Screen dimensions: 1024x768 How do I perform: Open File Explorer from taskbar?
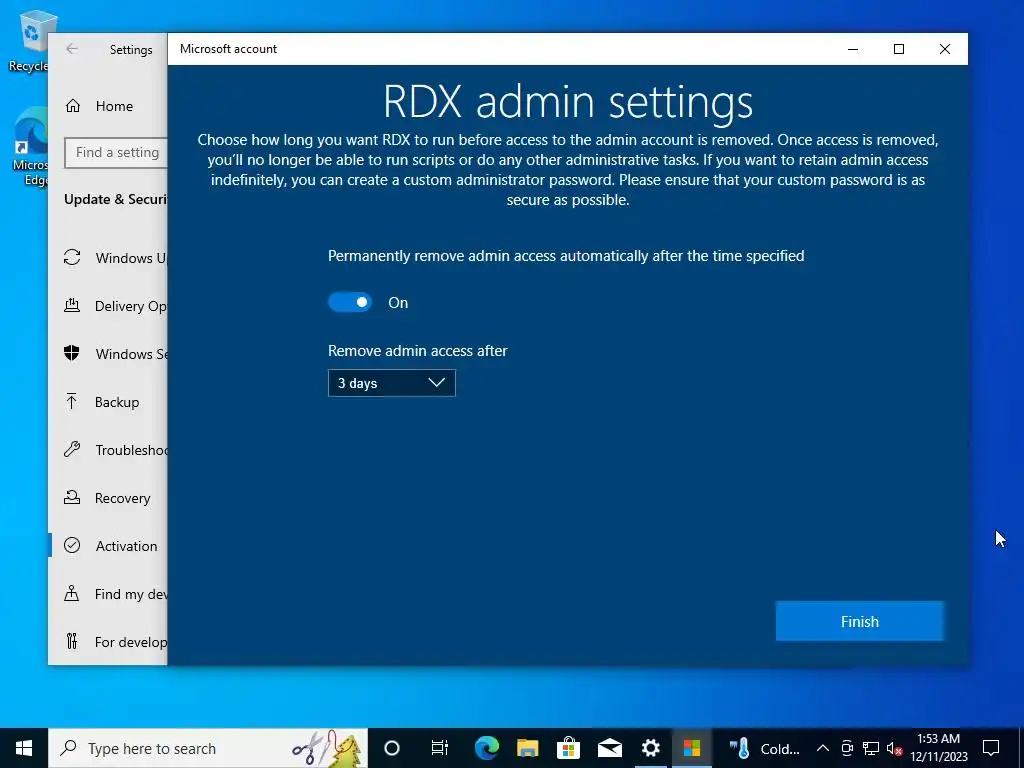[x=528, y=748]
